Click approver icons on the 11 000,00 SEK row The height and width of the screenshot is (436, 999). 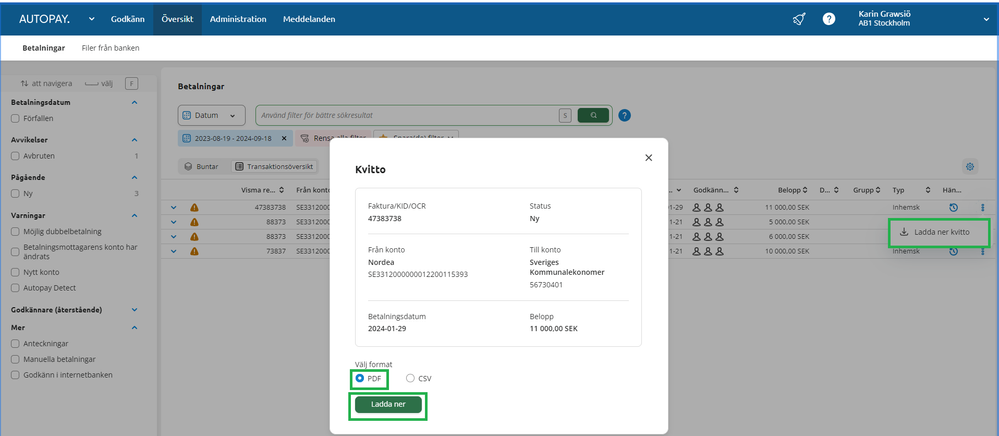[x=708, y=207]
